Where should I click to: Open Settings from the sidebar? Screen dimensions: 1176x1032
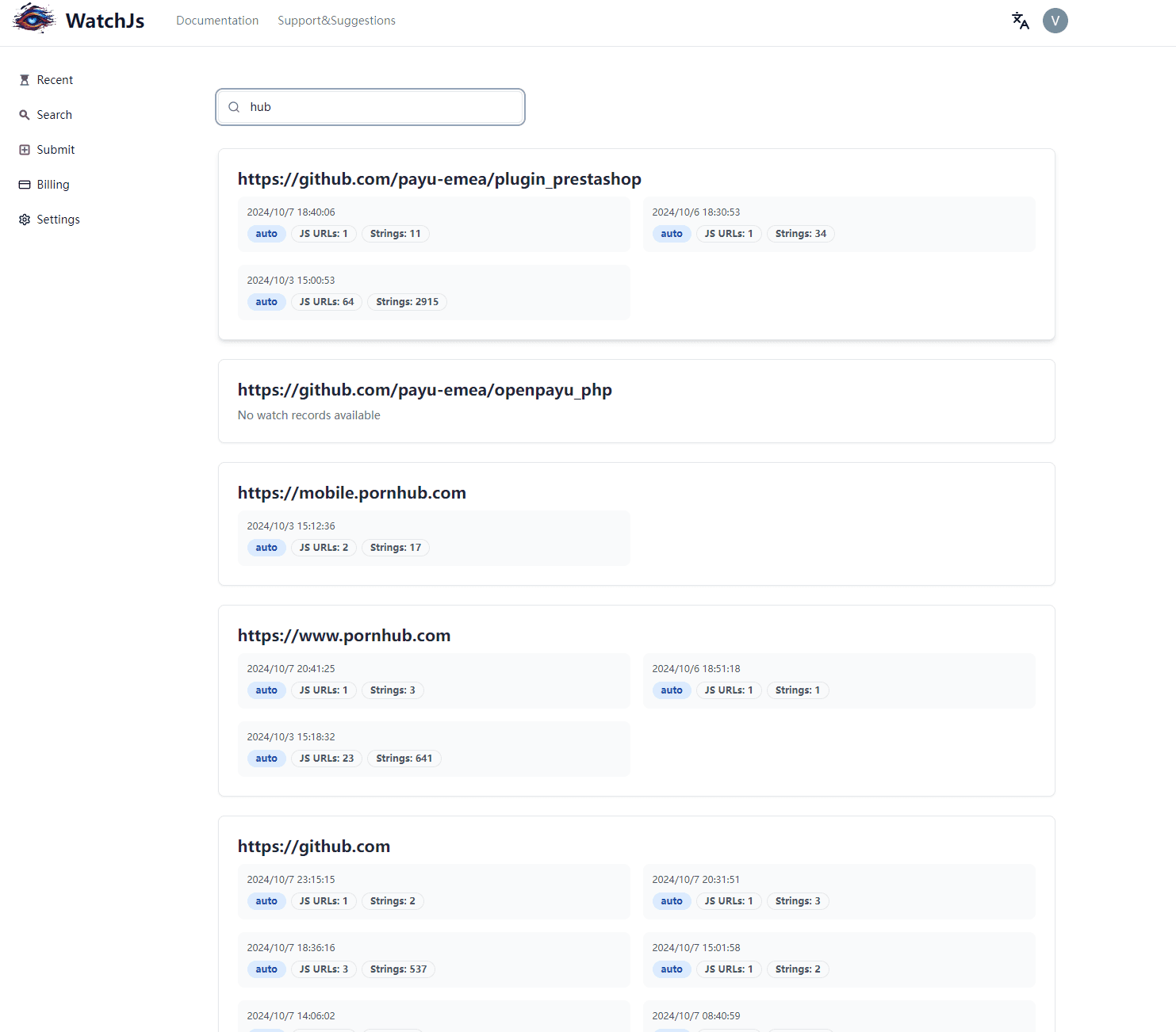click(x=58, y=220)
